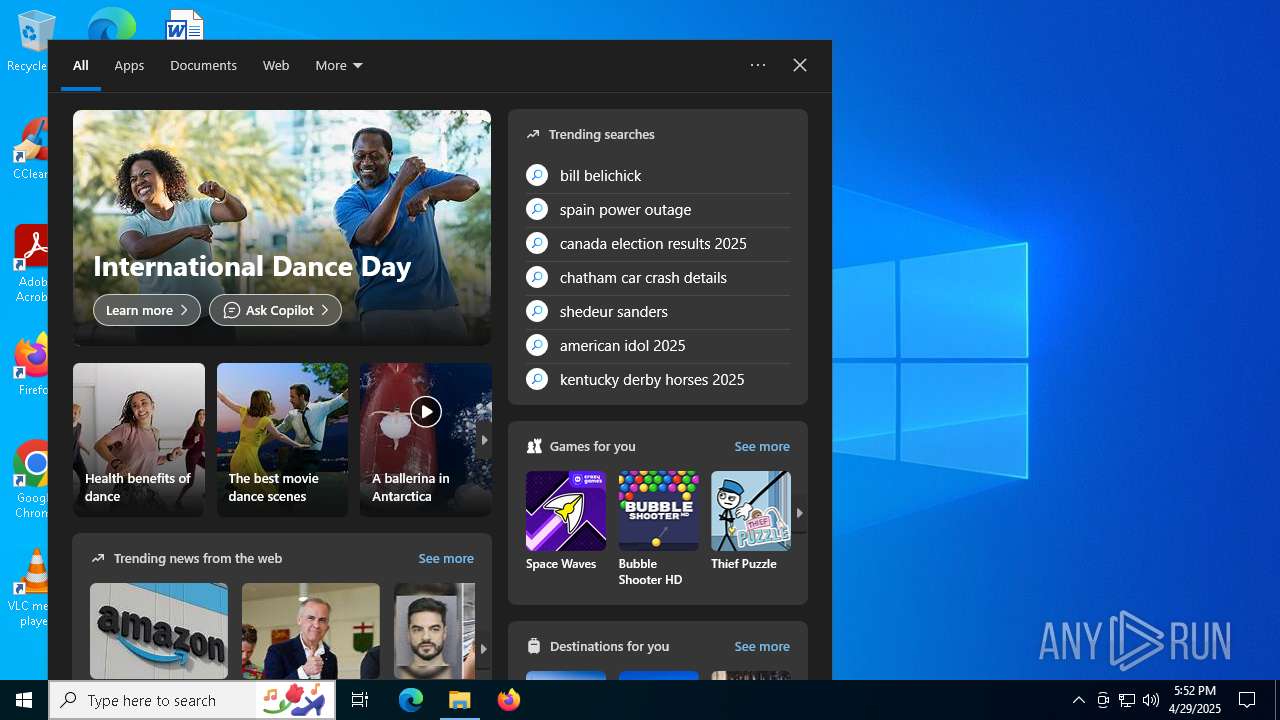Click the Ask Copilot button
Screen dimensions: 1280x720
(x=275, y=310)
